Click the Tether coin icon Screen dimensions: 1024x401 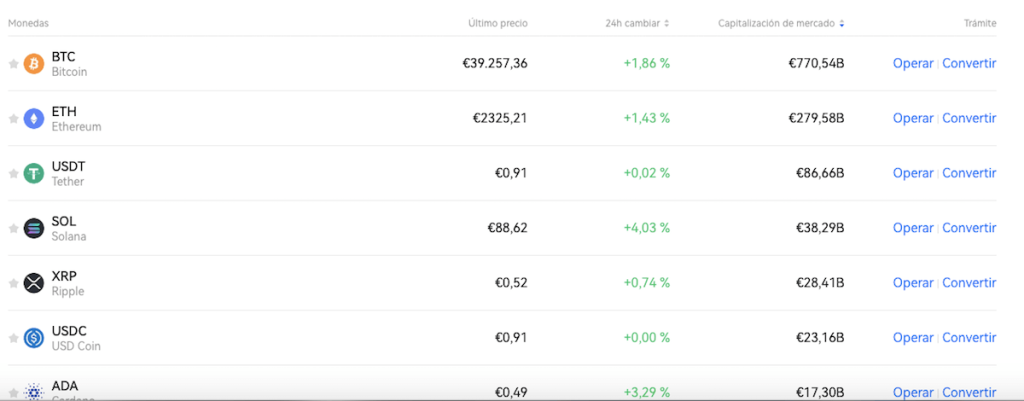click(34, 174)
